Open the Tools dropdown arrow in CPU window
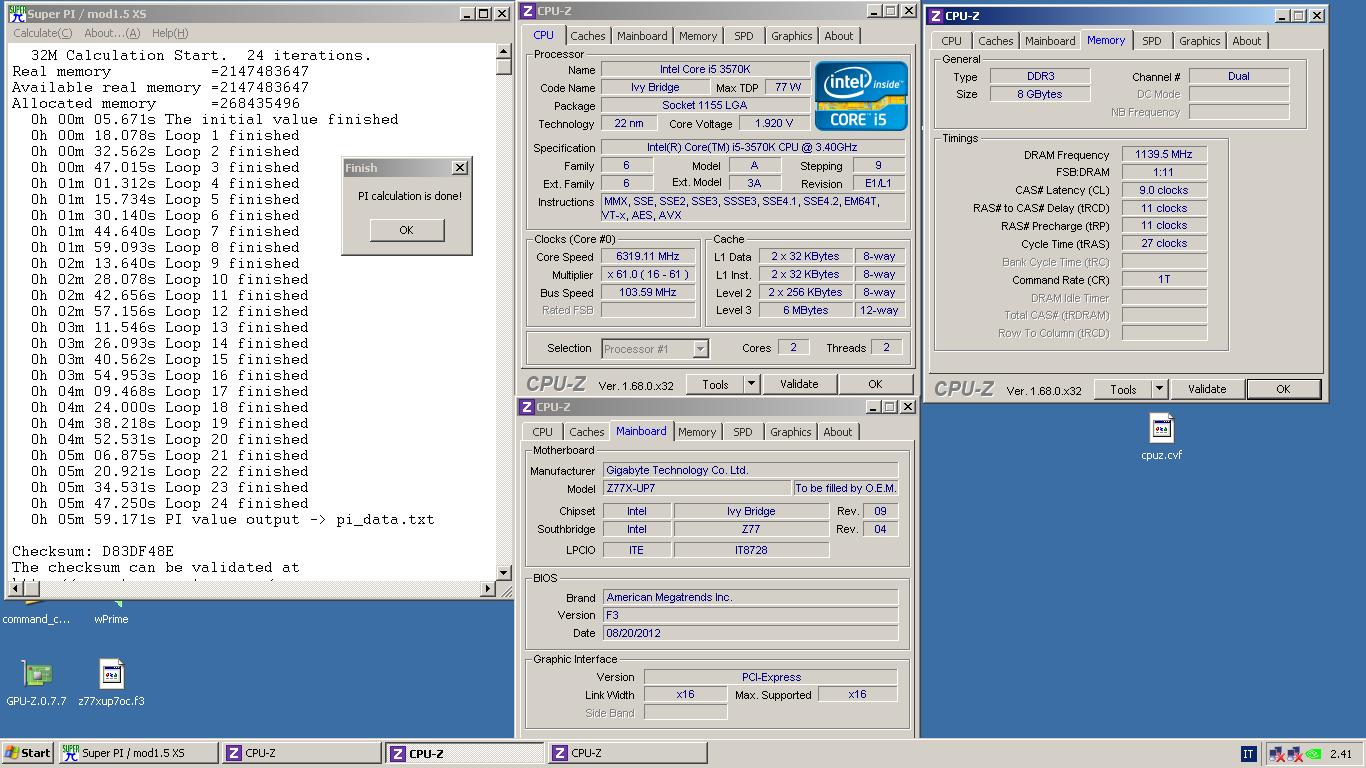Screen dimensions: 1366x768 [750, 384]
